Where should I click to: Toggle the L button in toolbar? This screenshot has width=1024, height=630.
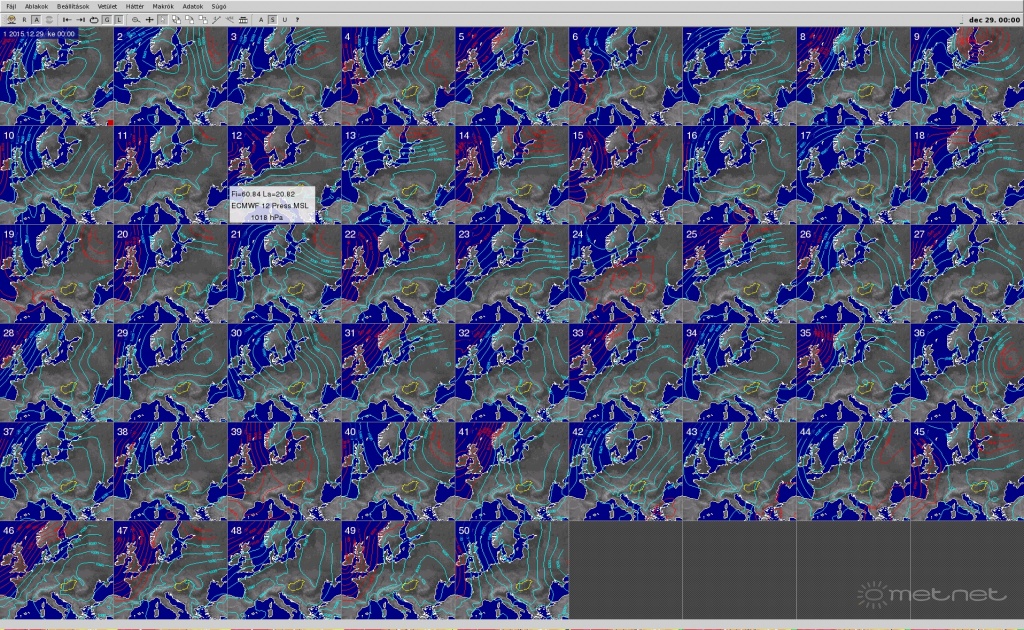(x=119, y=19)
